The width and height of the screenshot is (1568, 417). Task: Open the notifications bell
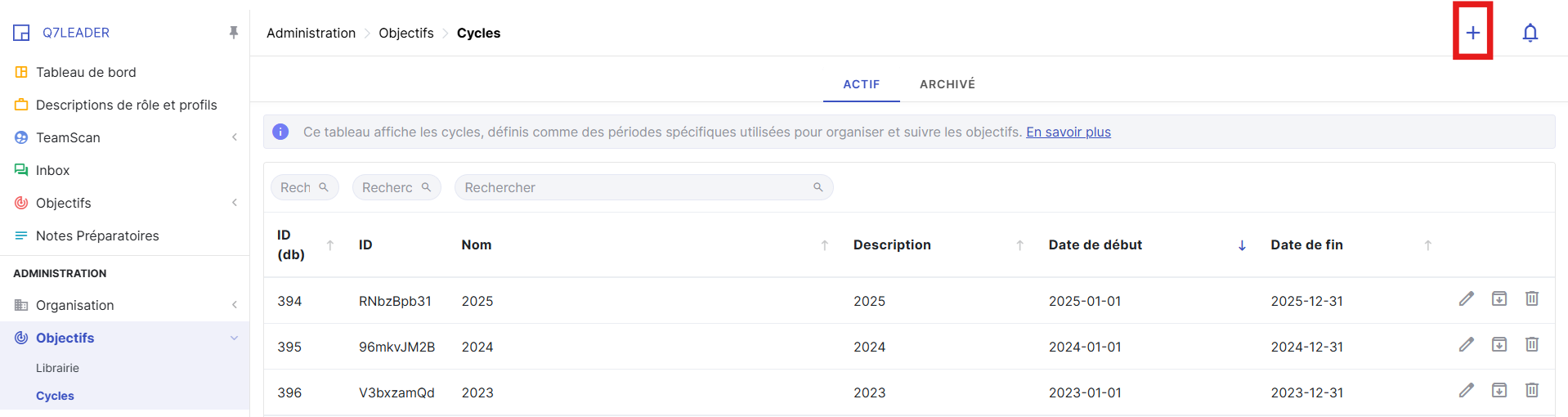coord(1530,33)
